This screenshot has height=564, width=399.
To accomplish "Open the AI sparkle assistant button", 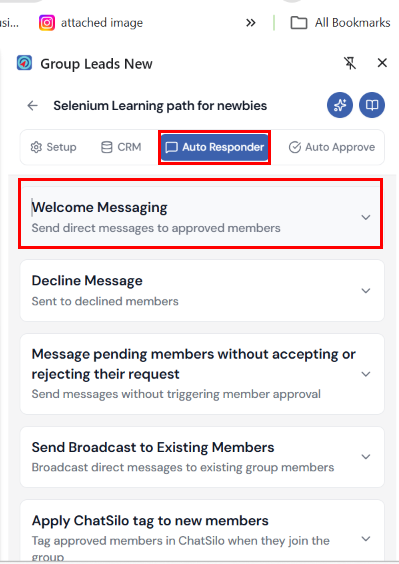I will coord(340,105).
